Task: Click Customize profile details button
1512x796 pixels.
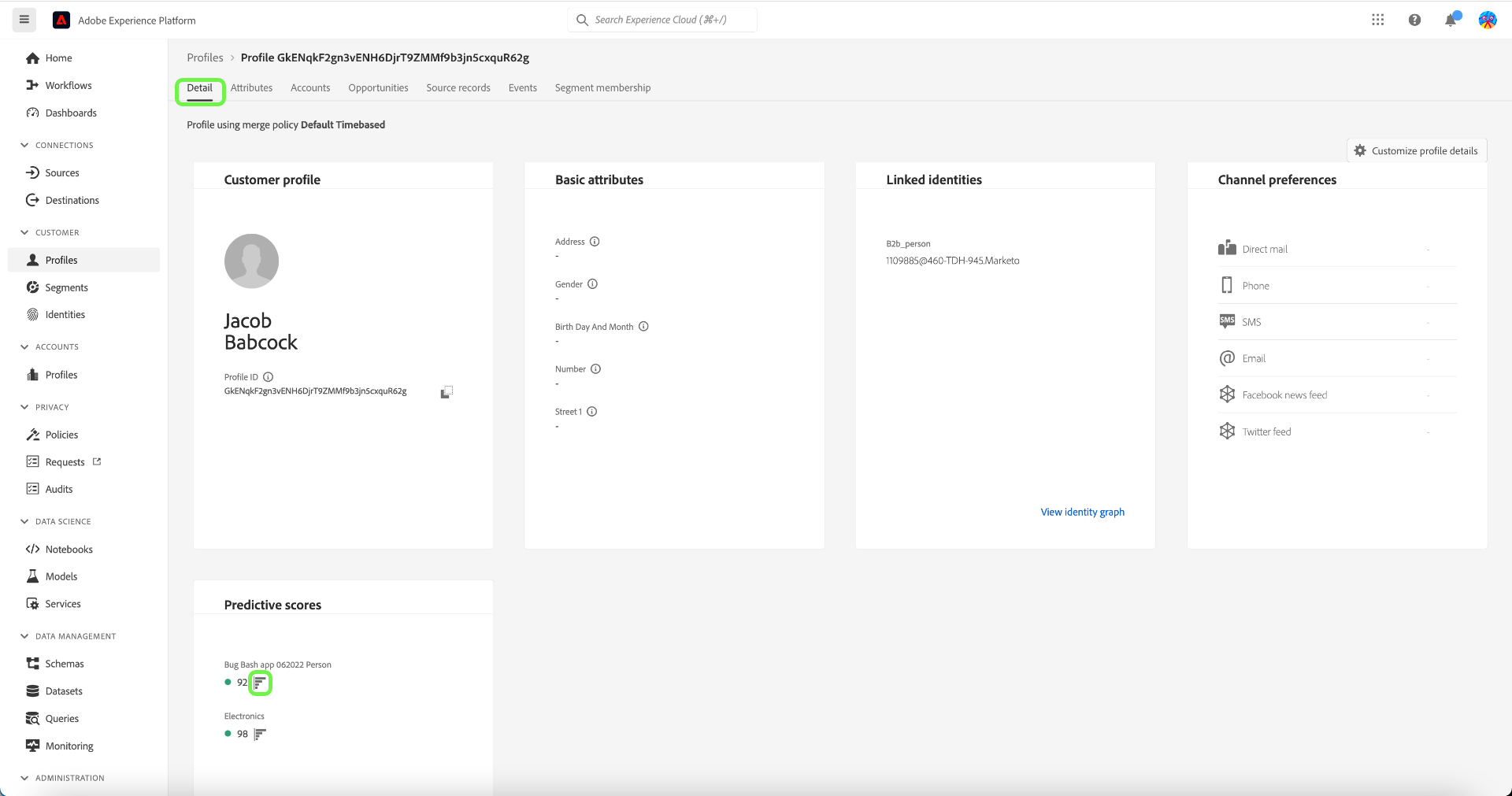Action: point(1417,150)
